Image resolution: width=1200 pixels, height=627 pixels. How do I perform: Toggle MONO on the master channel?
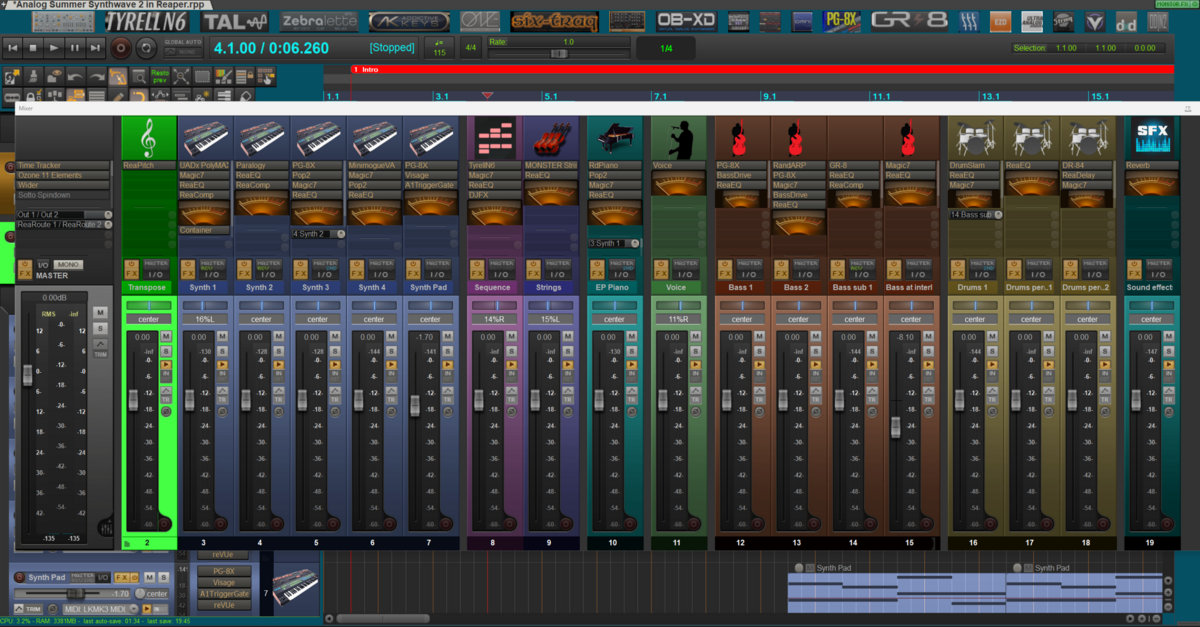click(69, 264)
